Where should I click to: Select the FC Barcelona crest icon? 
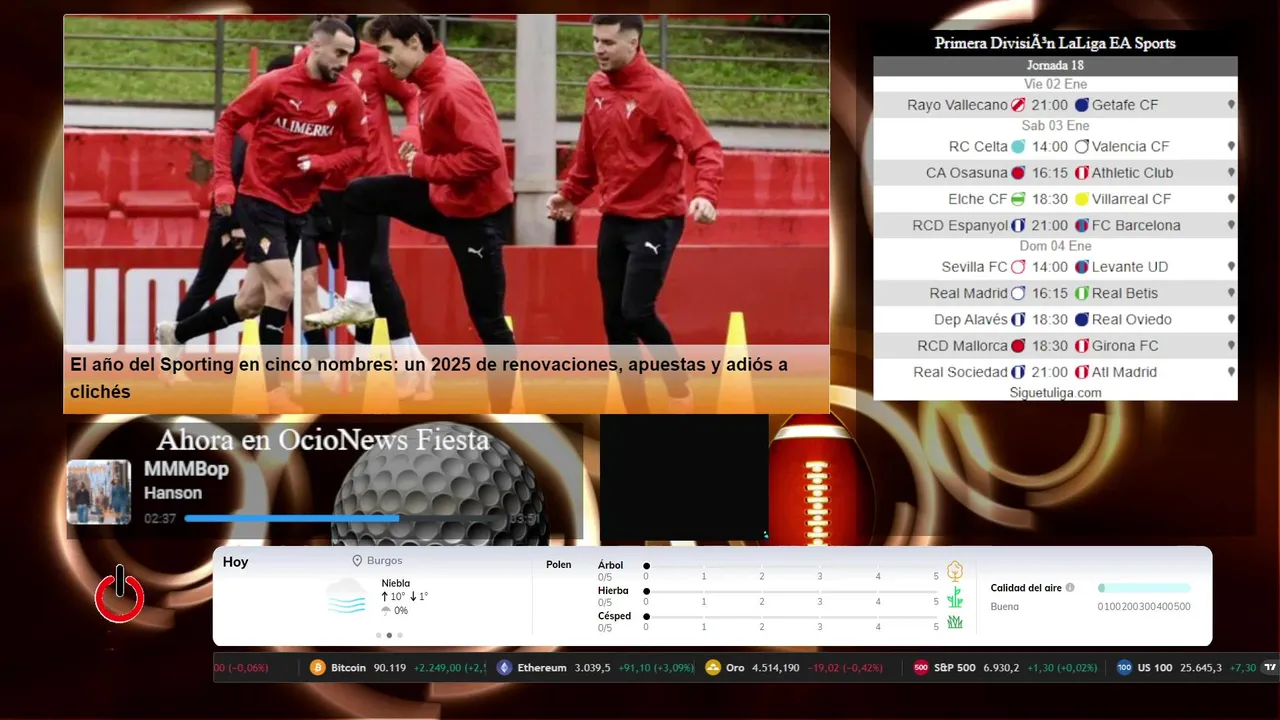(1082, 226)
